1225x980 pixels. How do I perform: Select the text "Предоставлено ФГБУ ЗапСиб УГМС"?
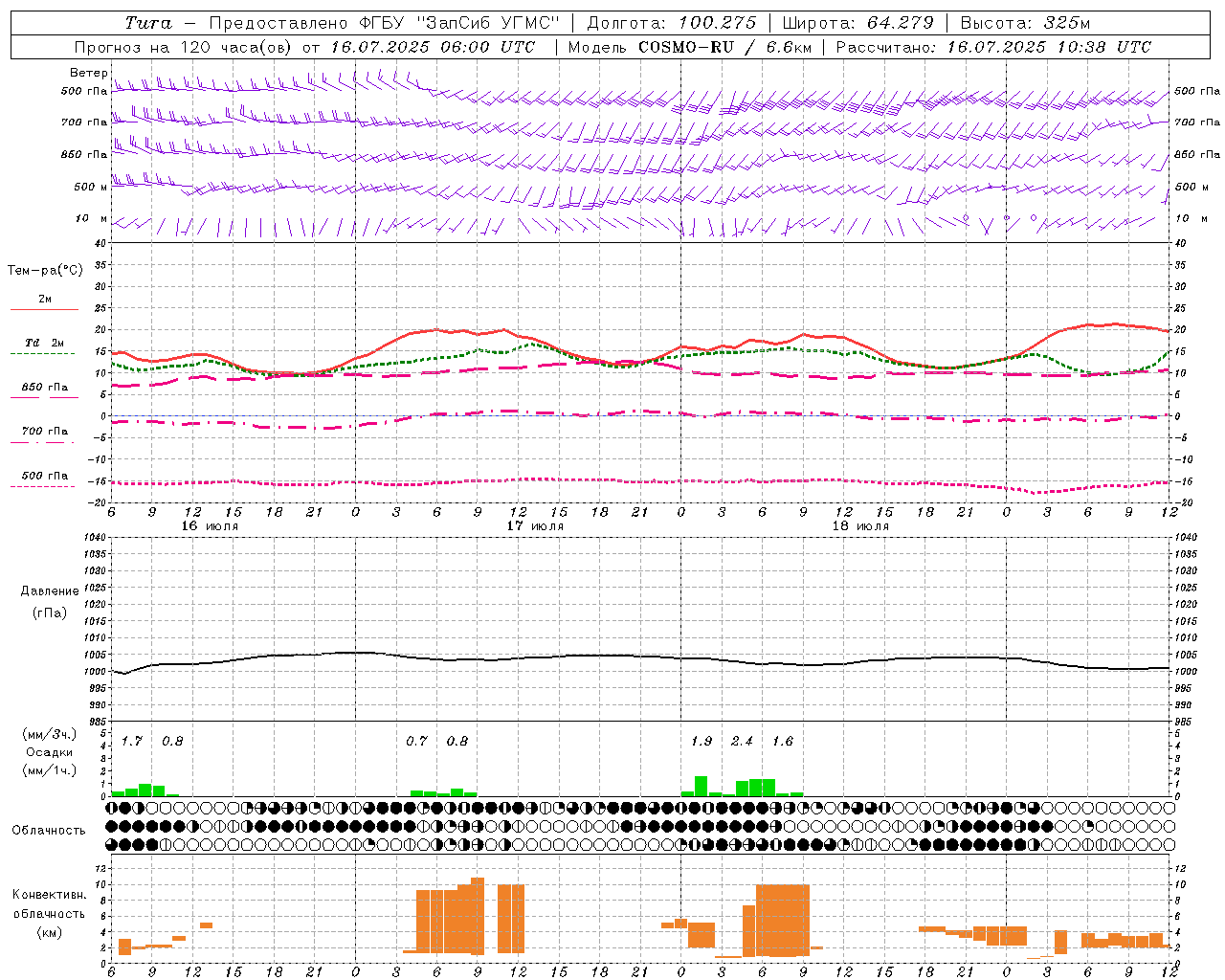pos(384,23)
